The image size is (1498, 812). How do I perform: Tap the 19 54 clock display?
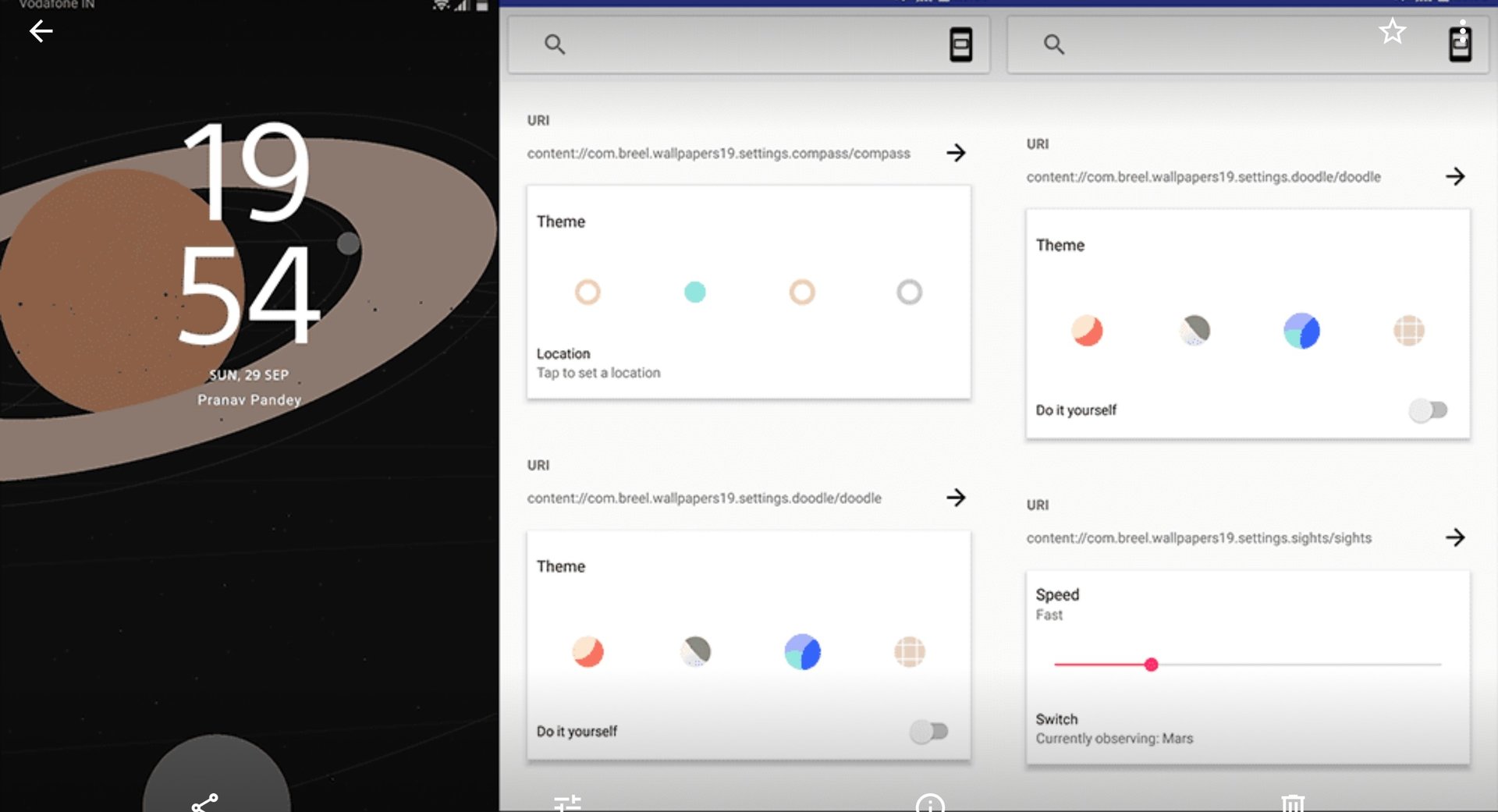248,232
